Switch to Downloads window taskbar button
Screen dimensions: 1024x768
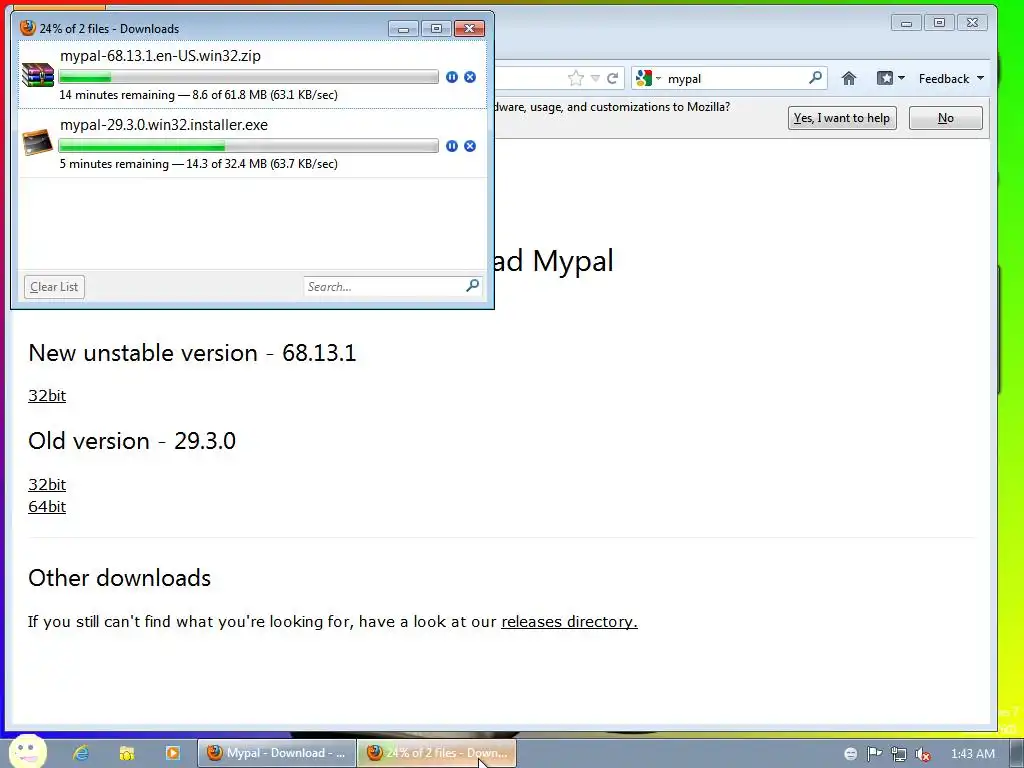point(437,753)
